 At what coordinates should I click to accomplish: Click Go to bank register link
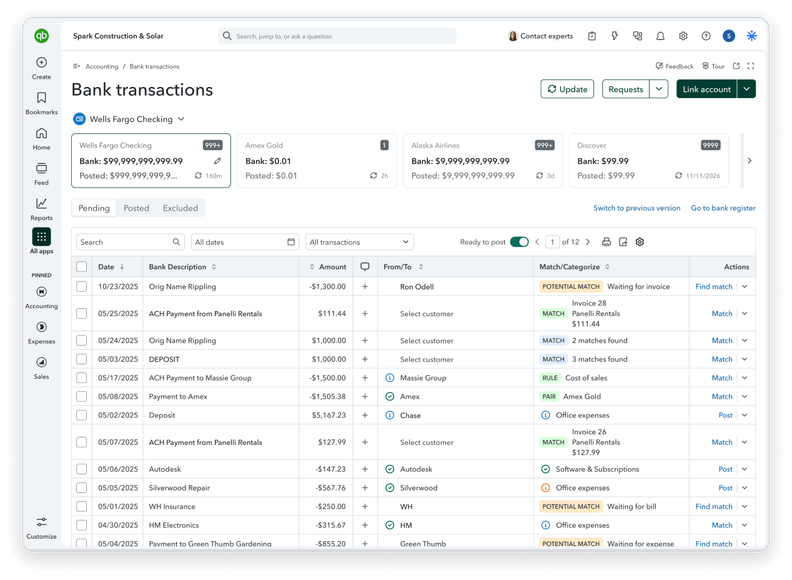pyautogui.click(x=723, y=208)
